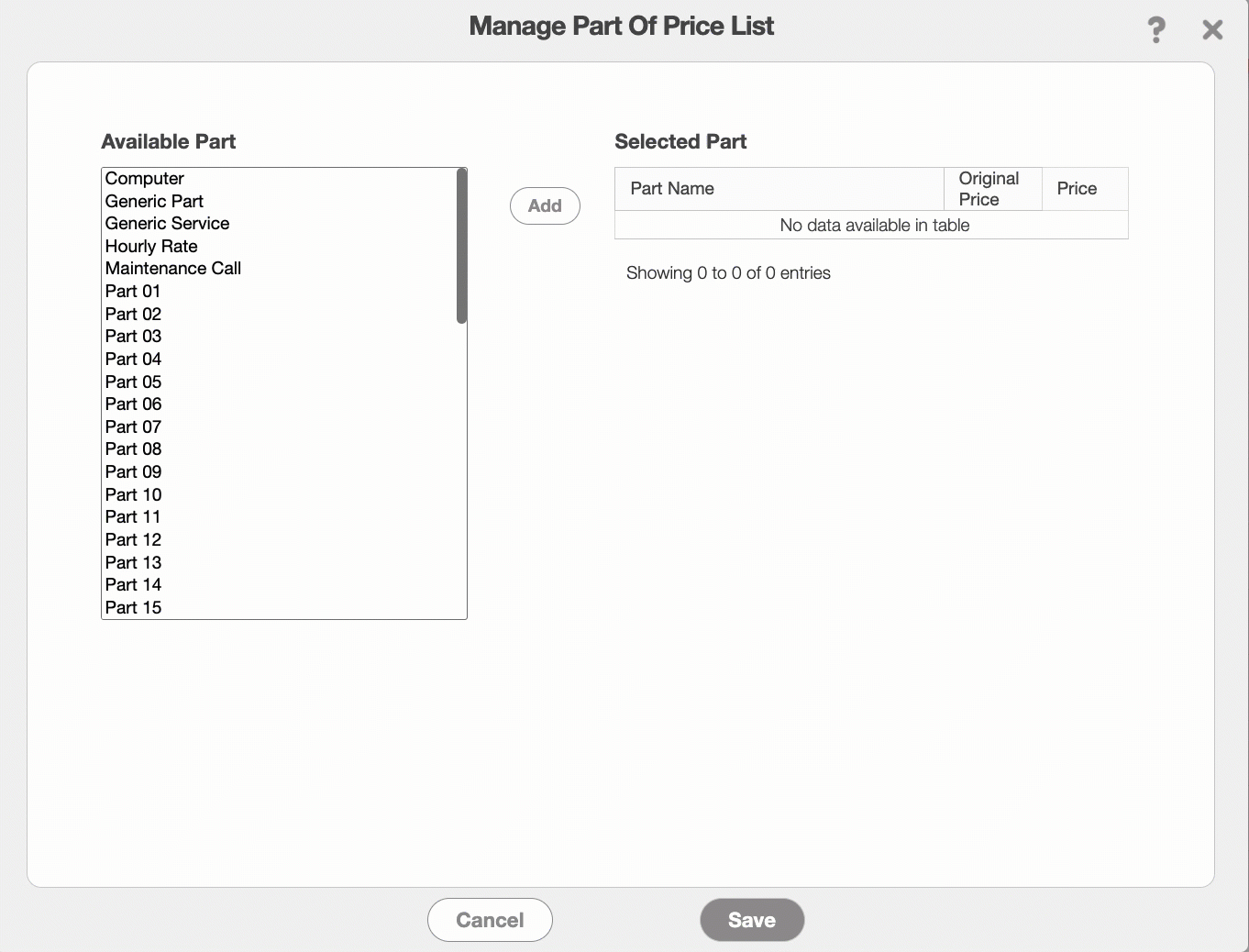Click the Available Part list scrollbar

(461, 246)
